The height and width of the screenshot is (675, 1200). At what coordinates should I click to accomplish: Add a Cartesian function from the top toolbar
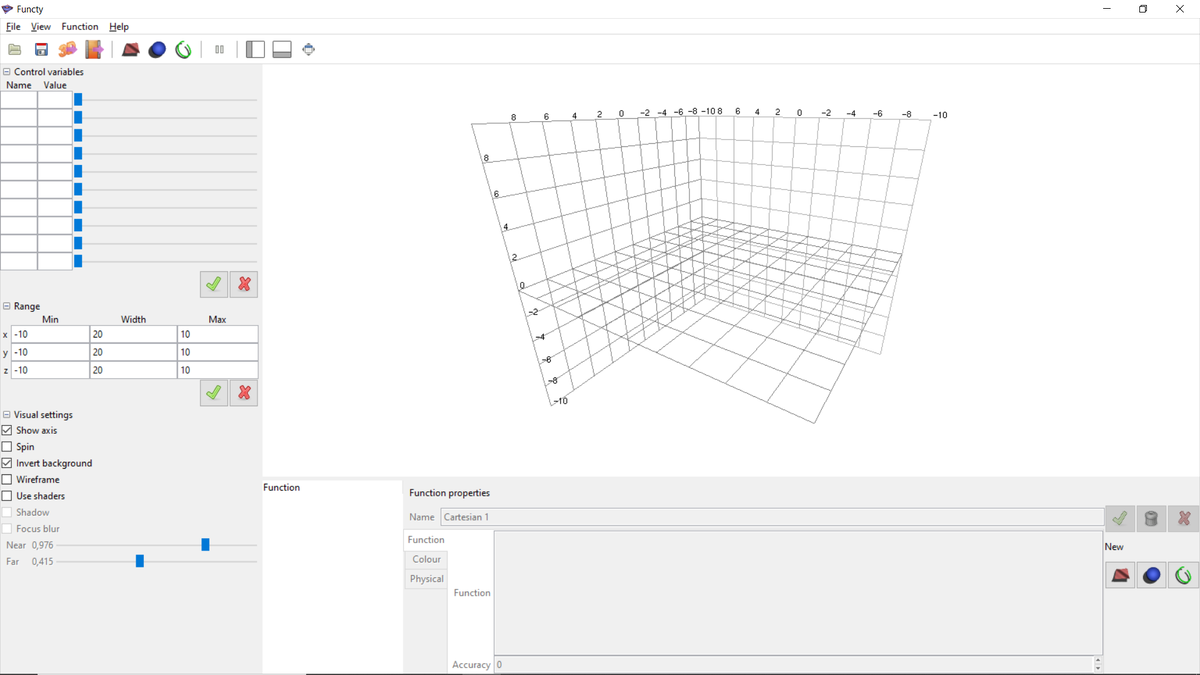(x=130, y=49)
